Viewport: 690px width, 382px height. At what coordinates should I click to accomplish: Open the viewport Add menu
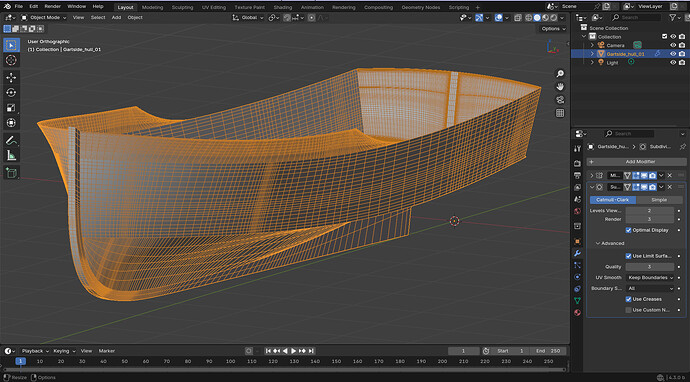coord(116,18)
